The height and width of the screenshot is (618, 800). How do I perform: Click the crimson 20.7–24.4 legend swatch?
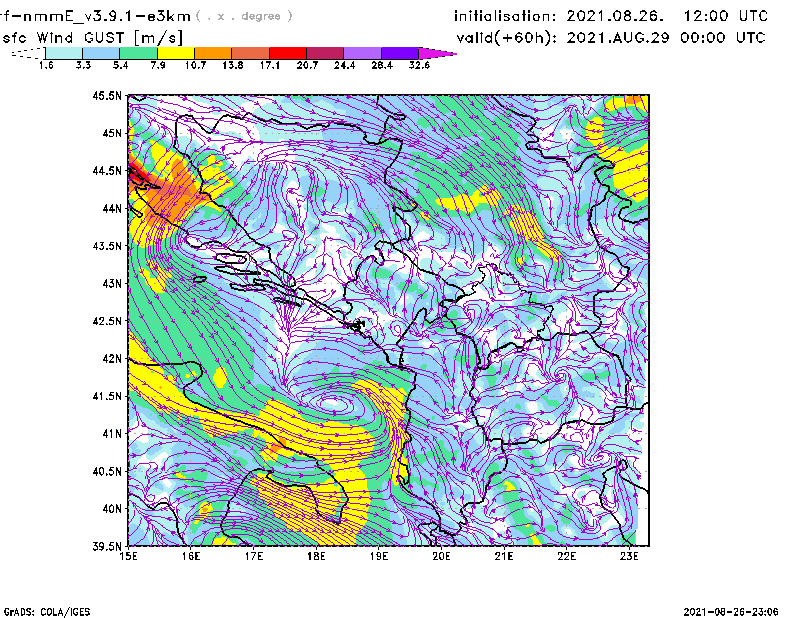(325, 53)
